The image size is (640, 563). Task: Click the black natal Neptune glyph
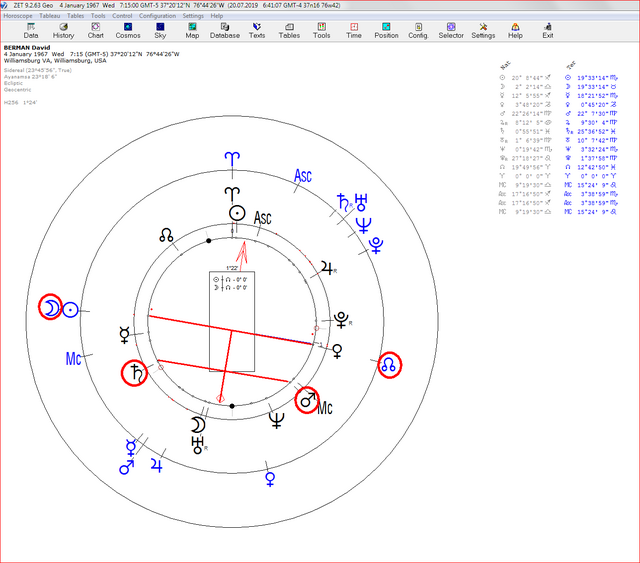(276, 420)
